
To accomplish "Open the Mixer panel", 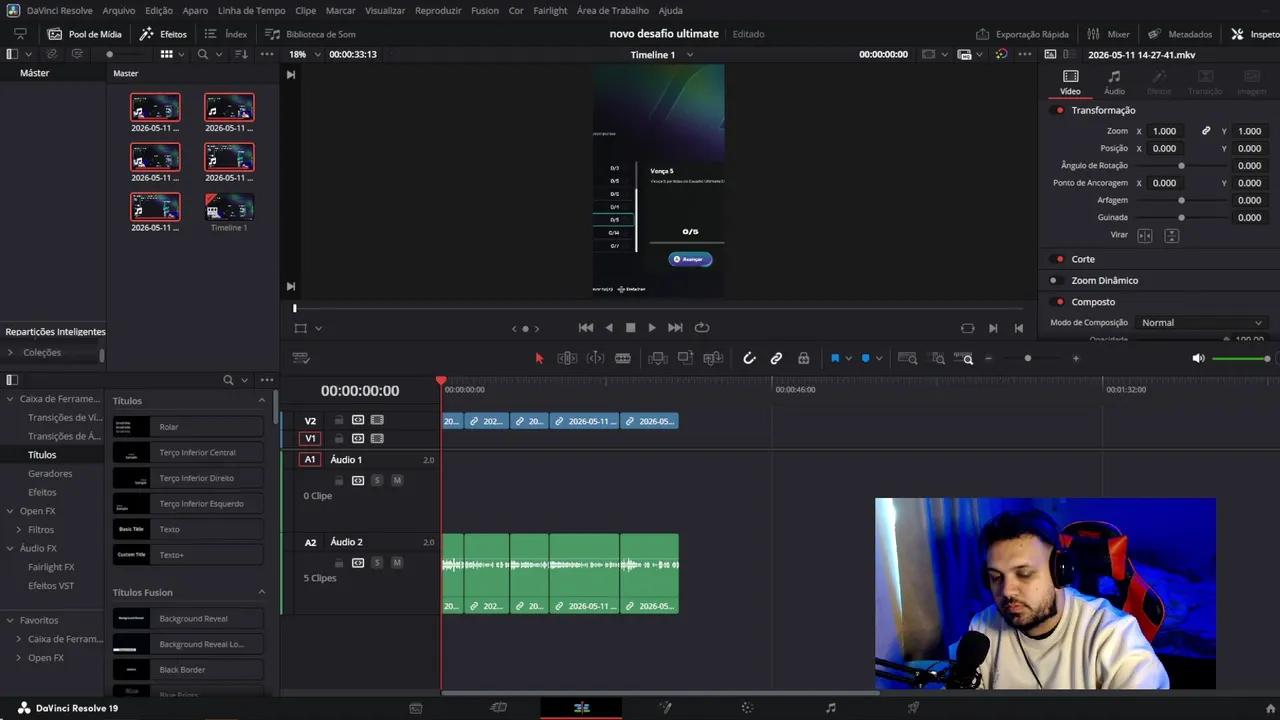I will [1109, 34].
